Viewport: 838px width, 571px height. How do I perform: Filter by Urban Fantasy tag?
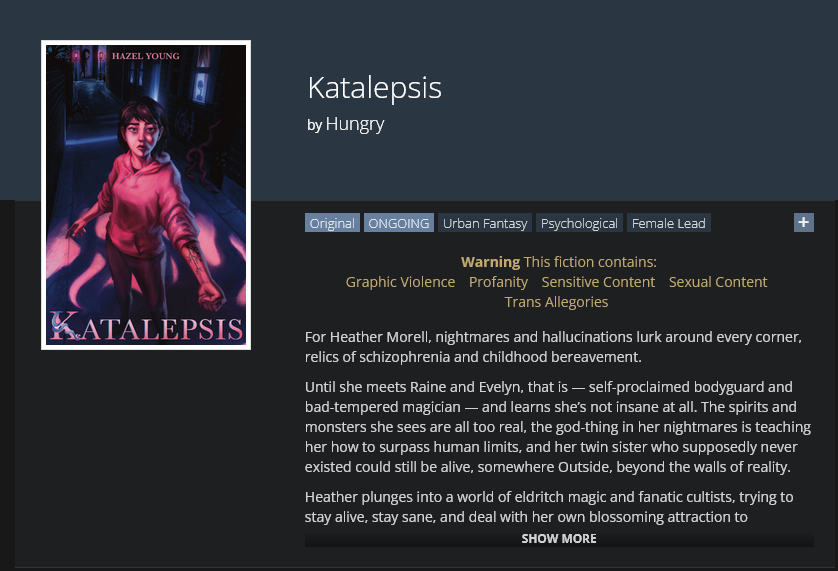[x=485, y=223]
